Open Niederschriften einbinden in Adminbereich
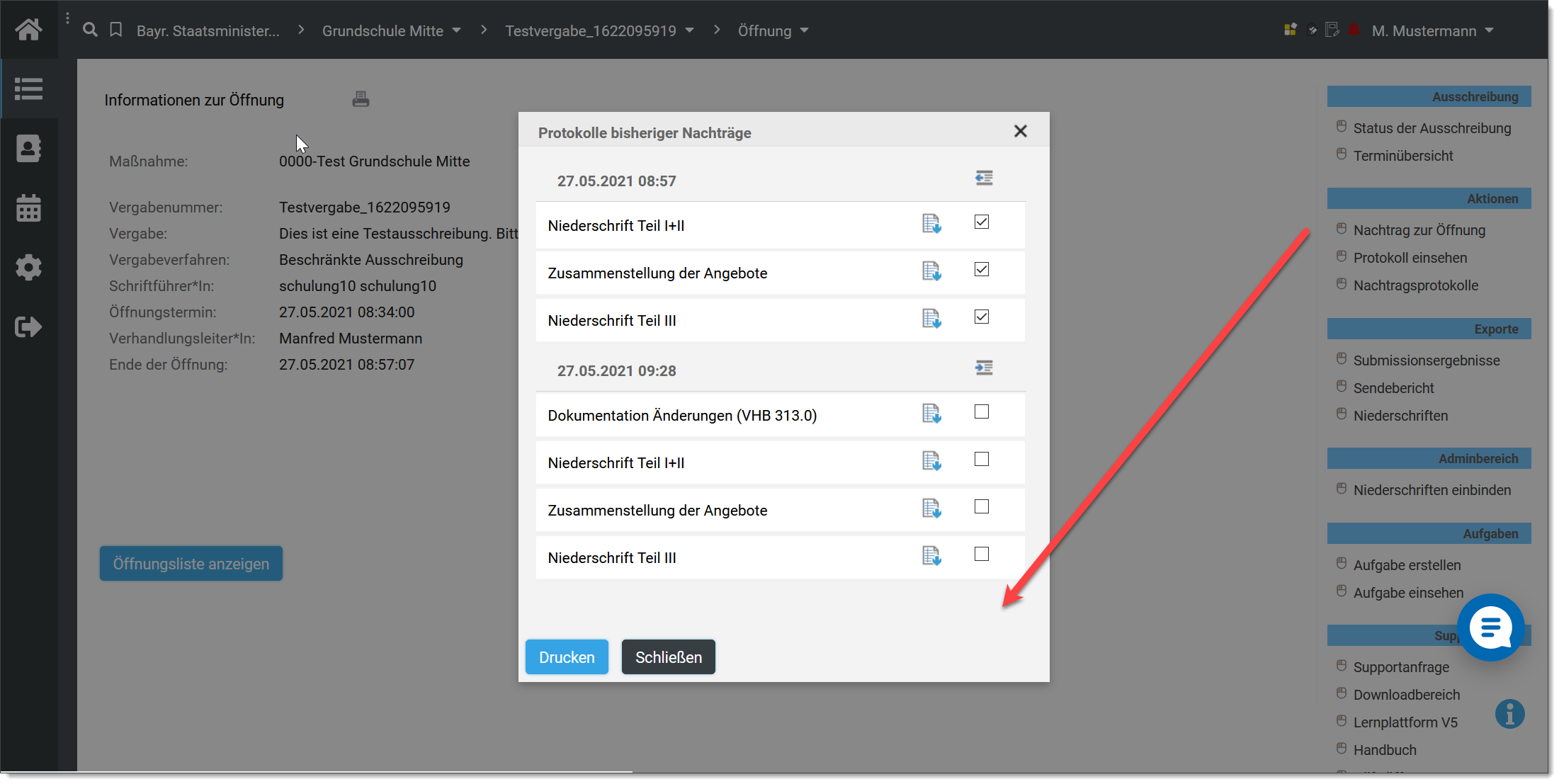The height and width of the screenshot is (784, 1559). [1432, 490]
